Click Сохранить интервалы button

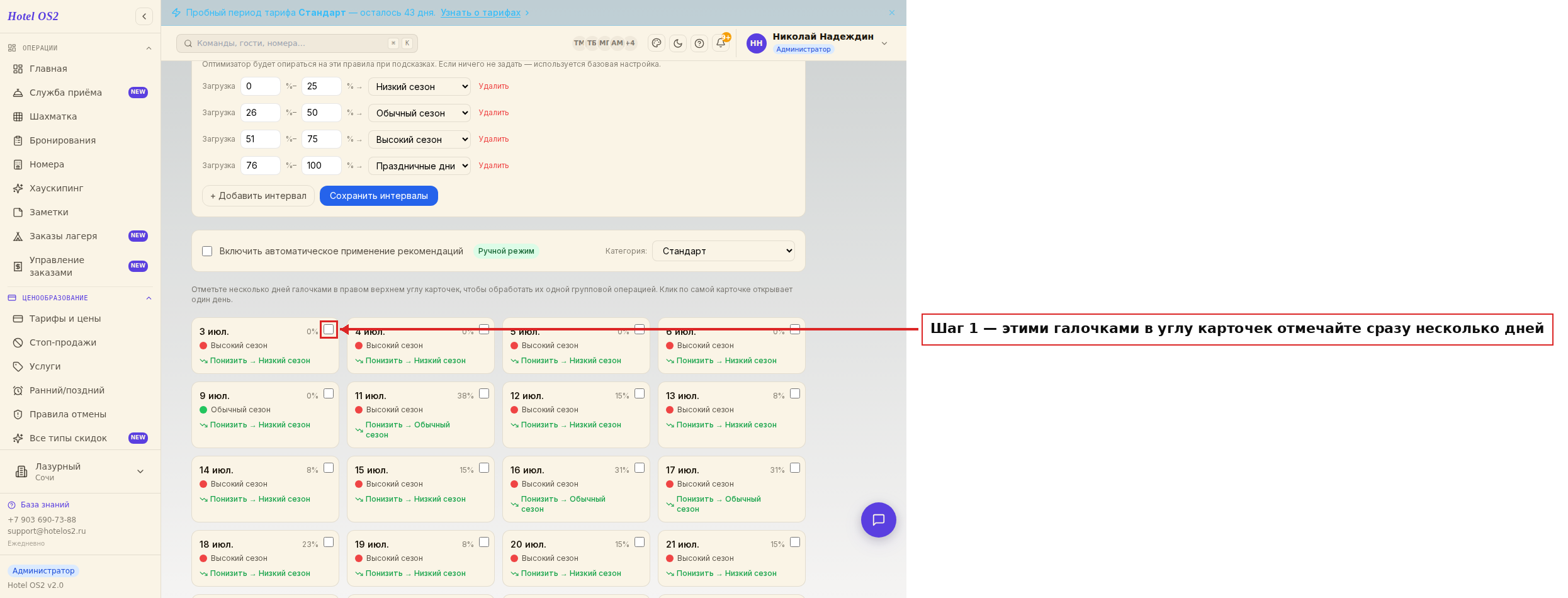(x=379, y=196)
